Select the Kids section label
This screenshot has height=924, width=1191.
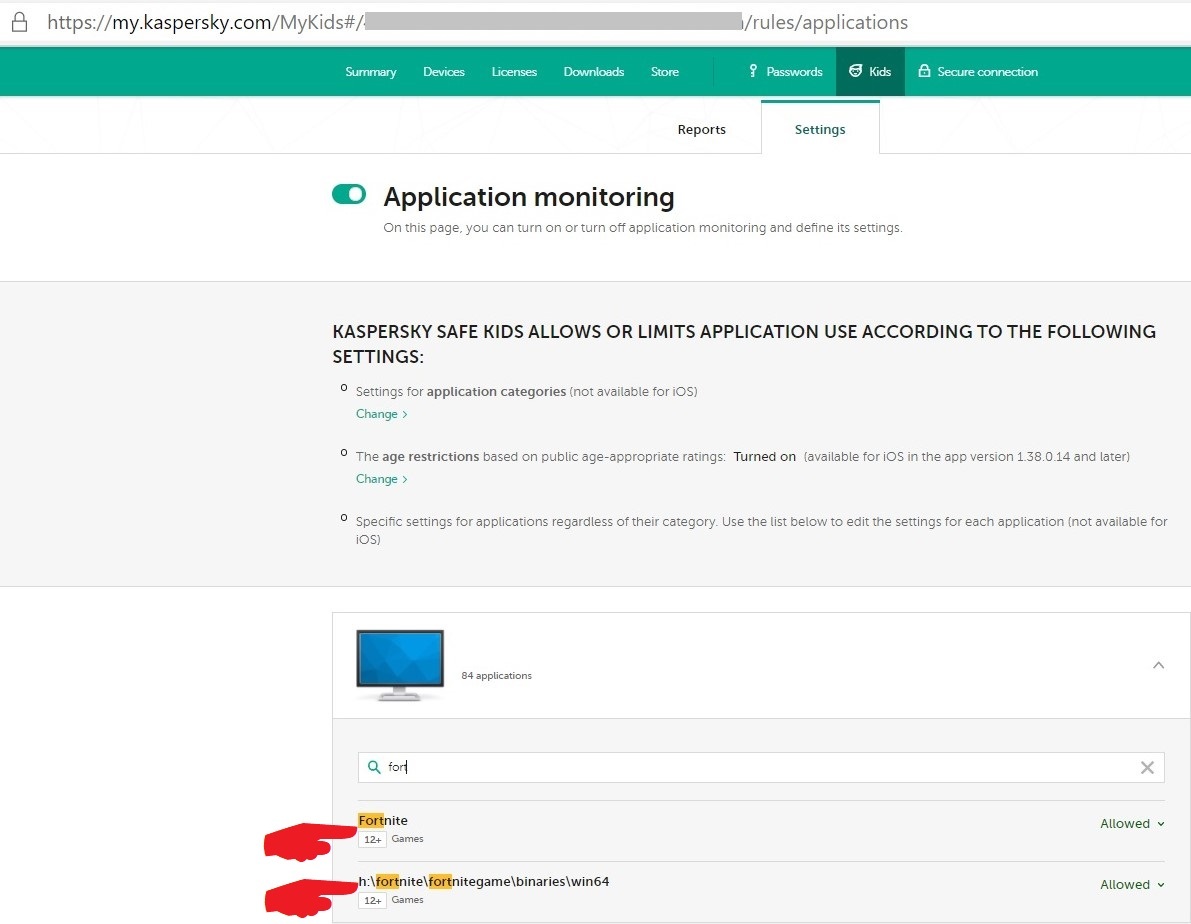click(880, 71)
